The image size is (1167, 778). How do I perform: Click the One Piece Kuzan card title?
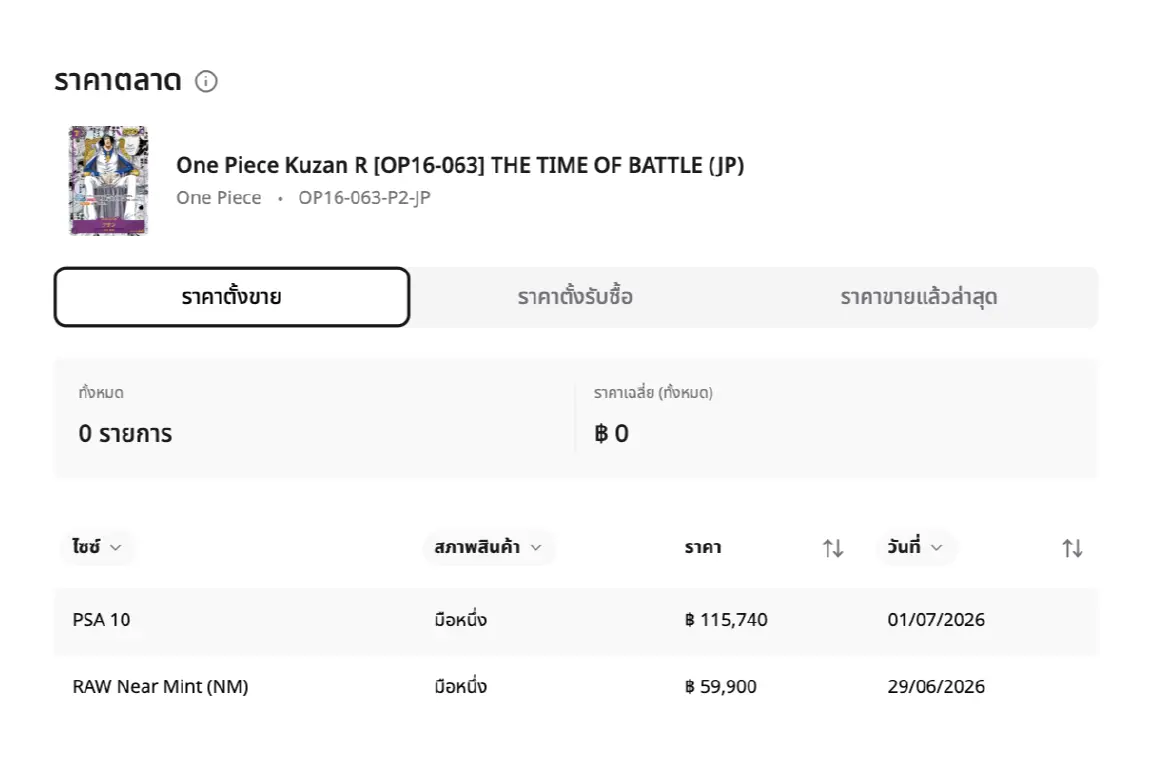[460, 165]
